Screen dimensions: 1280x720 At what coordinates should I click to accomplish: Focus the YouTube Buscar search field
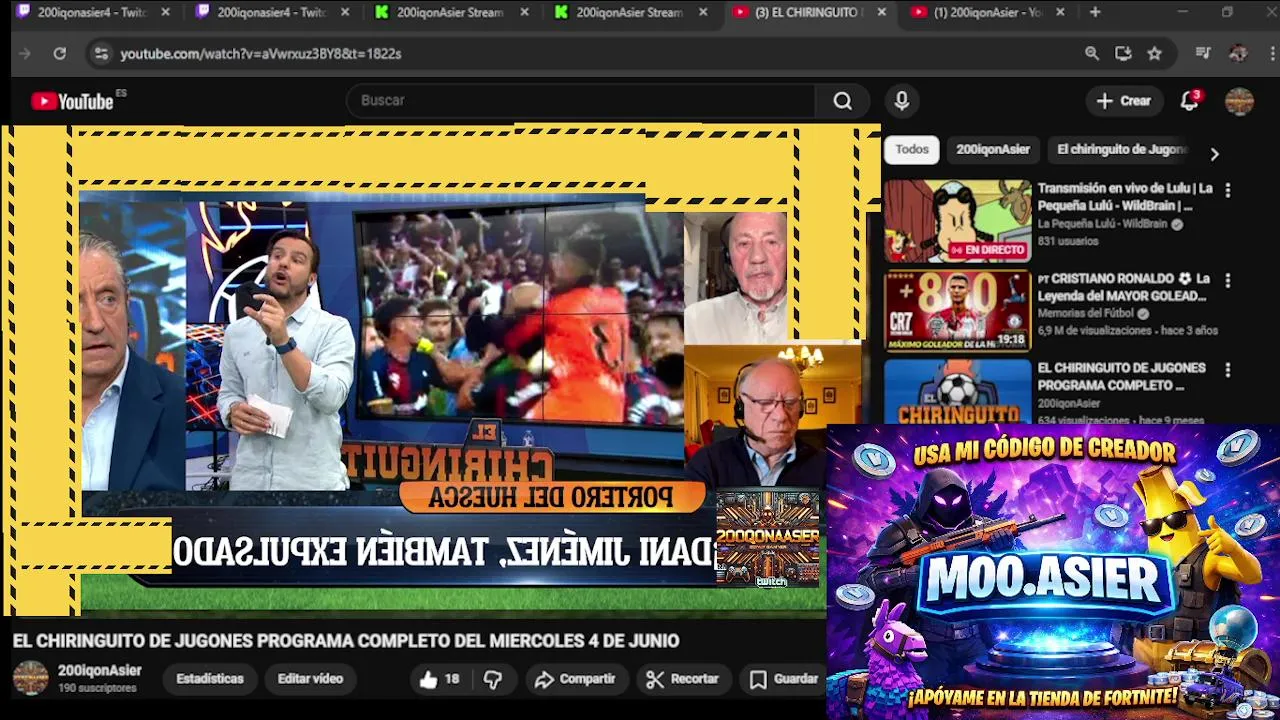[580, 101]
